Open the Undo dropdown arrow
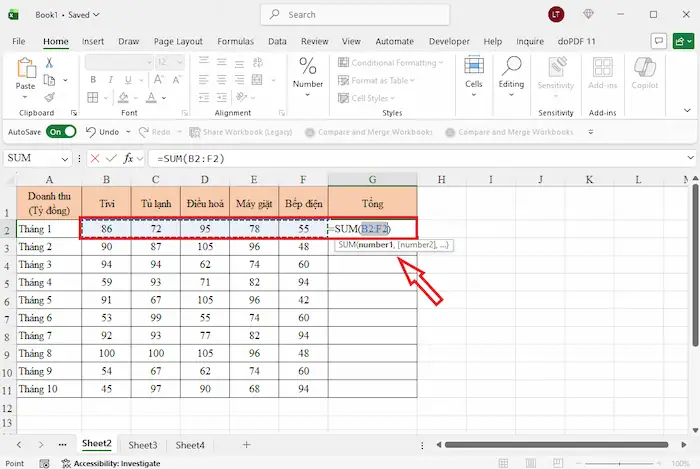Screen dimensions: 700x469 coord(127,132)
